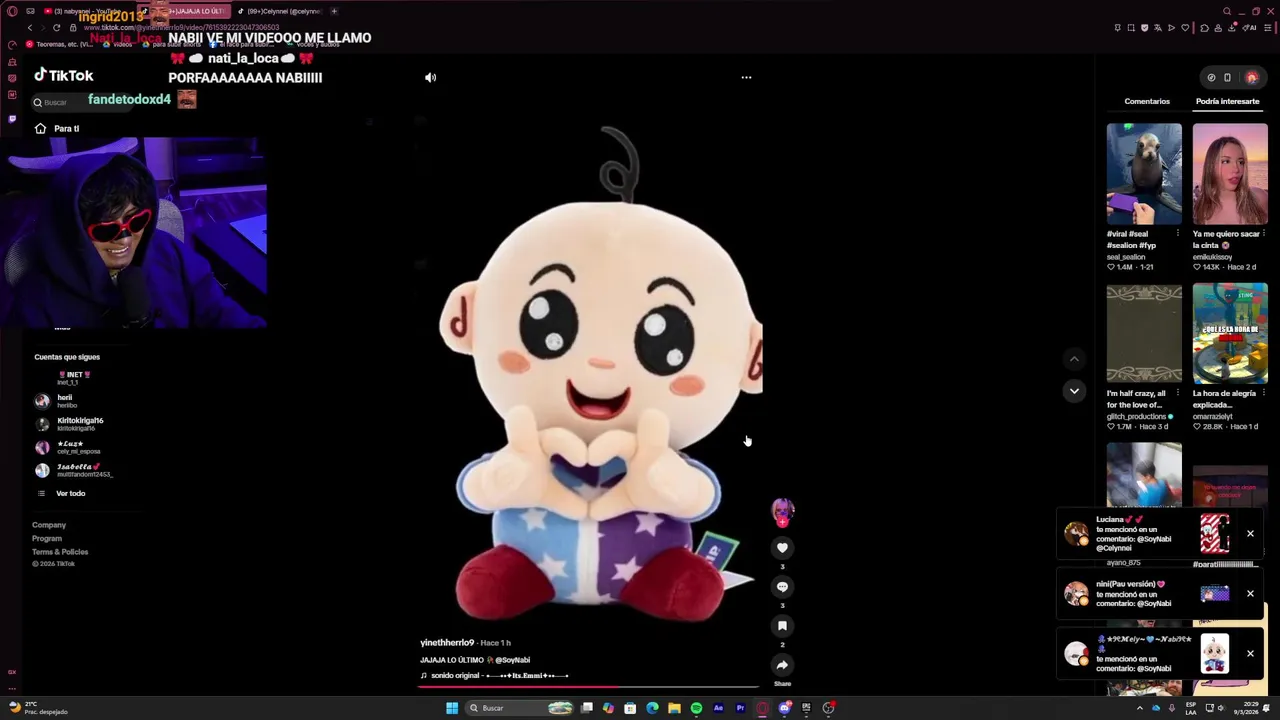The image size is (1280, 720).
Task: Like the video with the heart icon
Action: coord(782,547)
